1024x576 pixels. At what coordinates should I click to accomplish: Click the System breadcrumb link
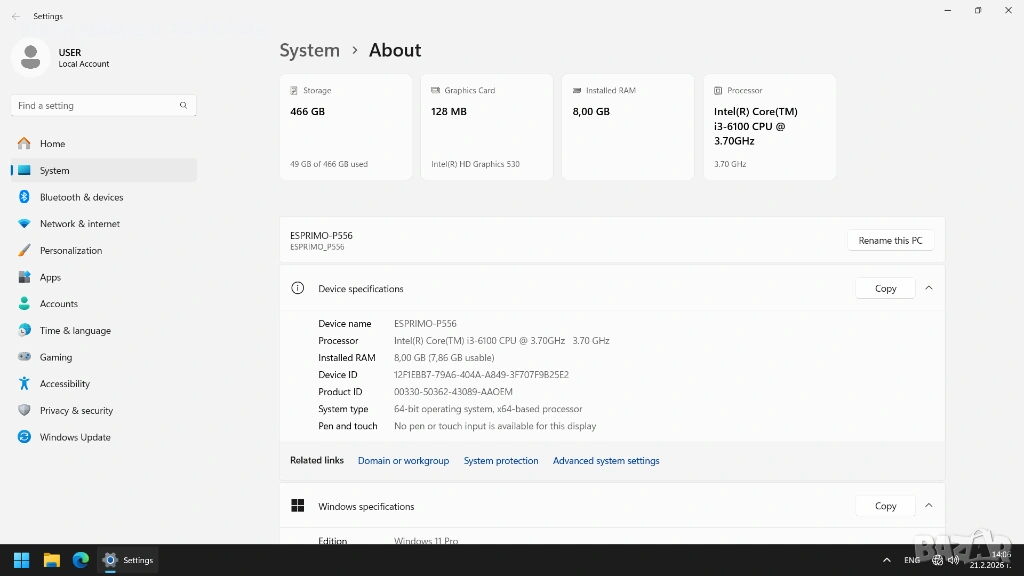pyautogui.click(x=309, y=50)
